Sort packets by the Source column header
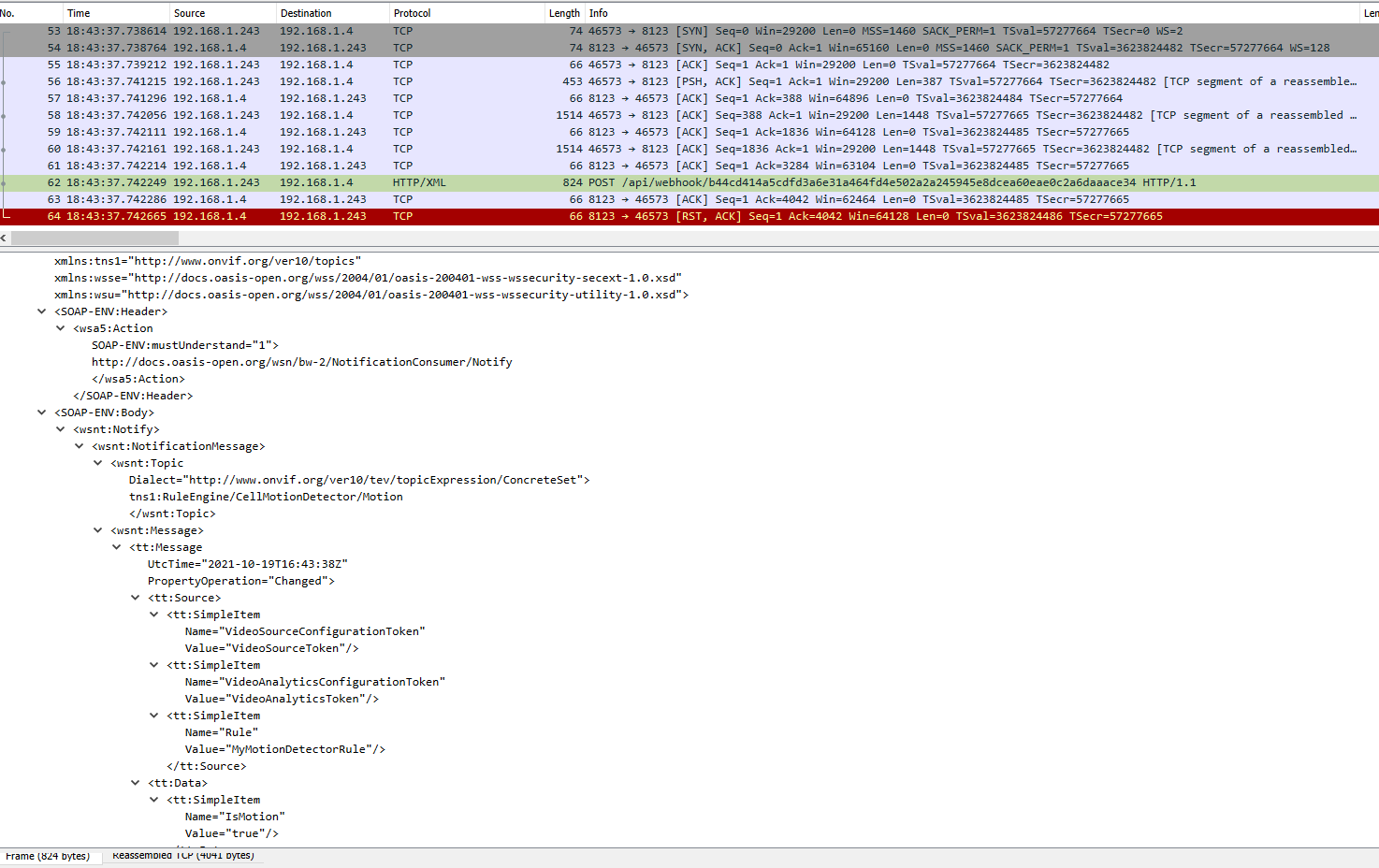The image size is (1379, 868). [222, 13]
